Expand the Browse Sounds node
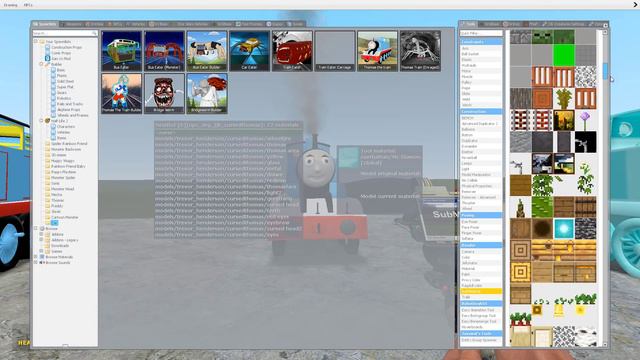This screenshot has height=360, width=640. (x=36, y=262)
